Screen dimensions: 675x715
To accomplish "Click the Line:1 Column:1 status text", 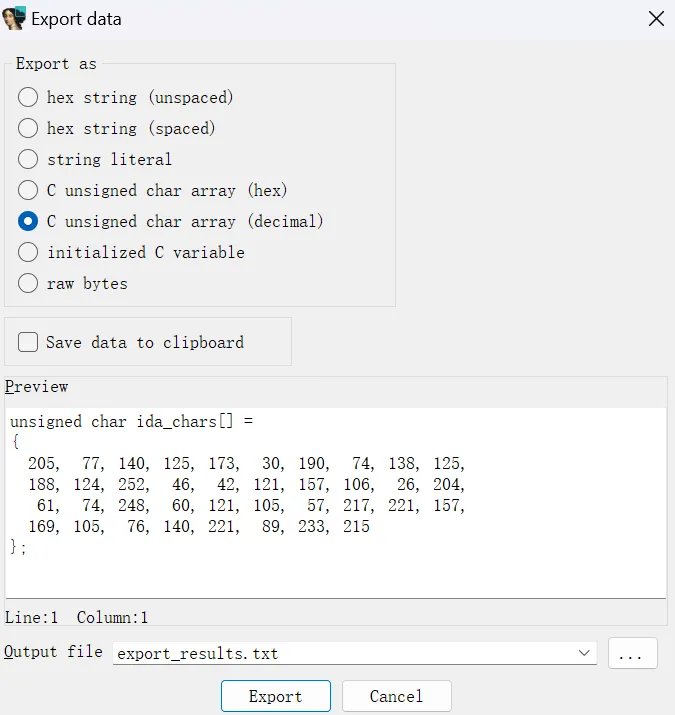I will coord(76,618).
